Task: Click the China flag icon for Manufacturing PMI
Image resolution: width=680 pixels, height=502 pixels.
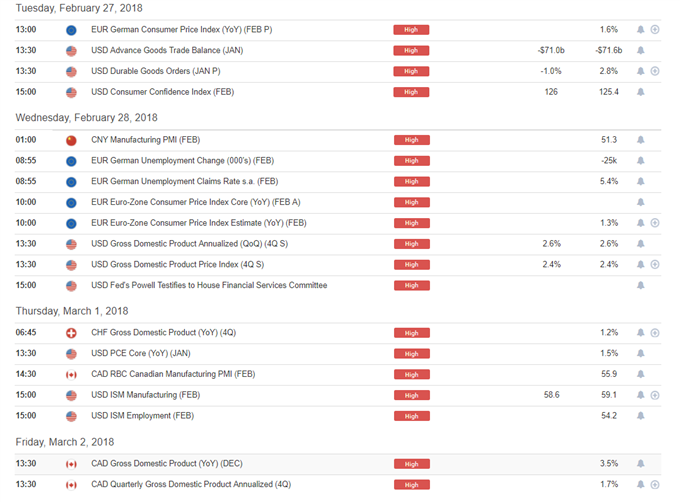Action: 71,140
